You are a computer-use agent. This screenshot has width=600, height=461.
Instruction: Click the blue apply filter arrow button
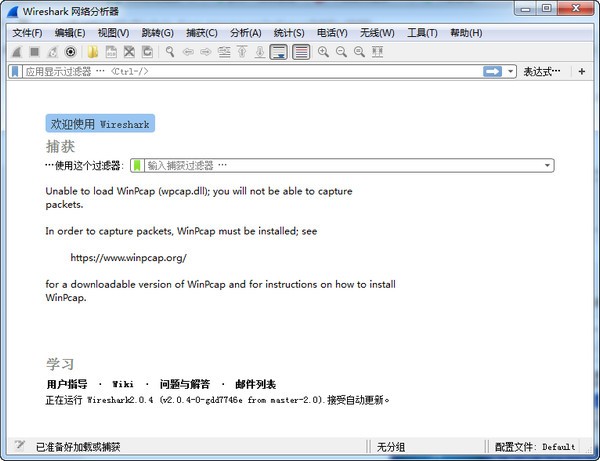pos(492,72)
